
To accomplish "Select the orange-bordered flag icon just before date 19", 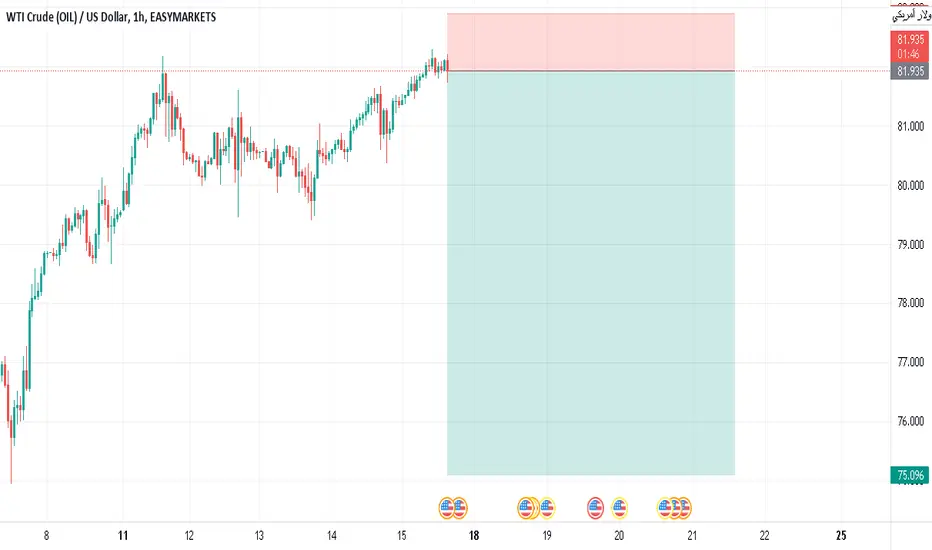I will click(525, 508).
